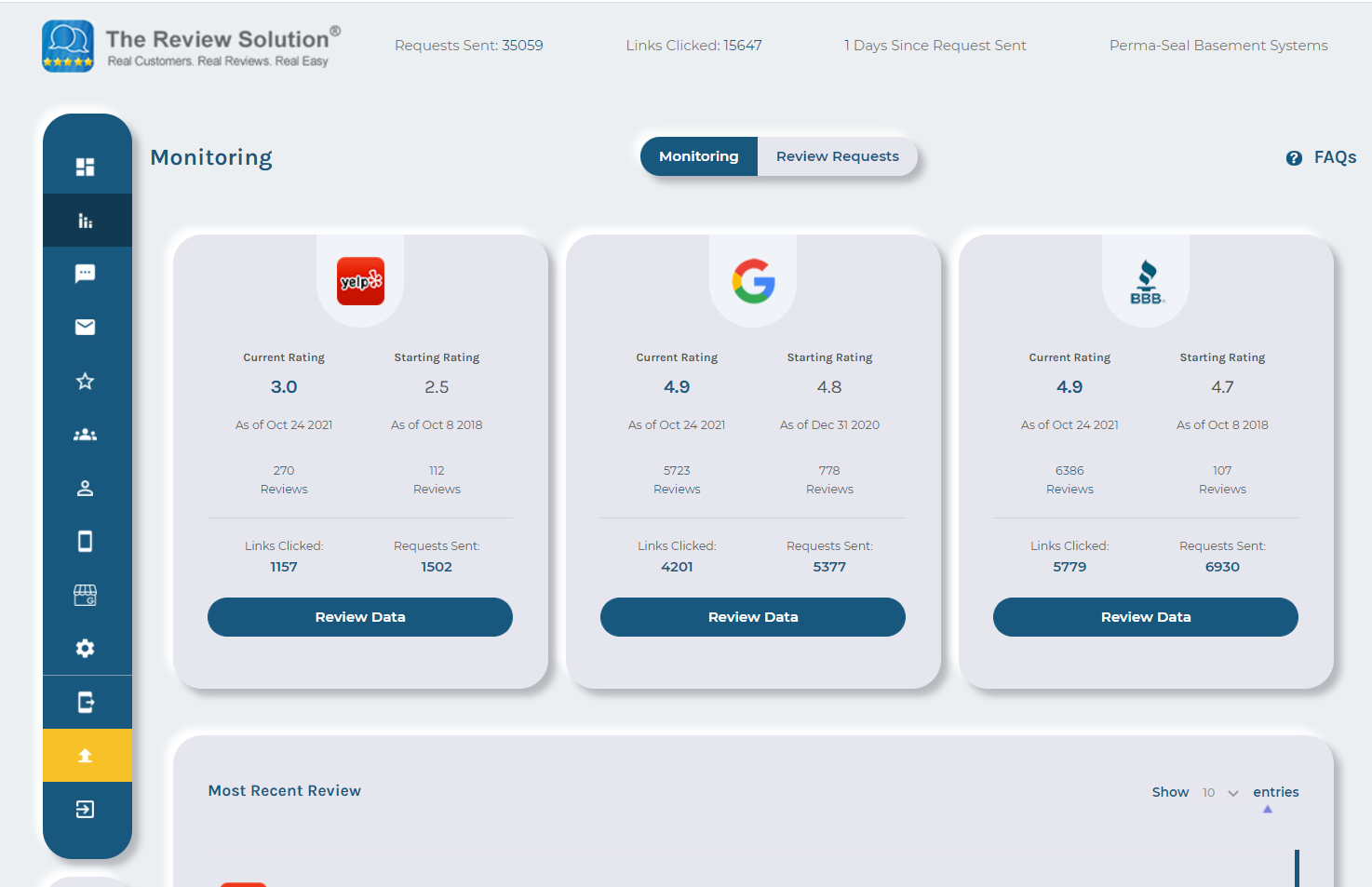Click Google links clicked value 4201
The image size is (1372, 887).
pos(677,567)
